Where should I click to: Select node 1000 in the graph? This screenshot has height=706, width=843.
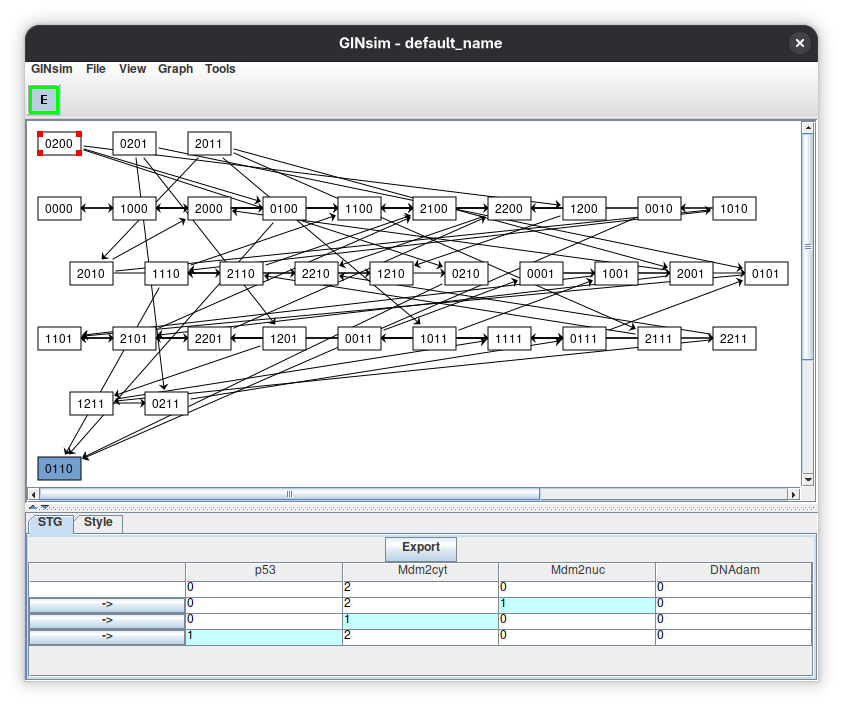tap(134, 209)
